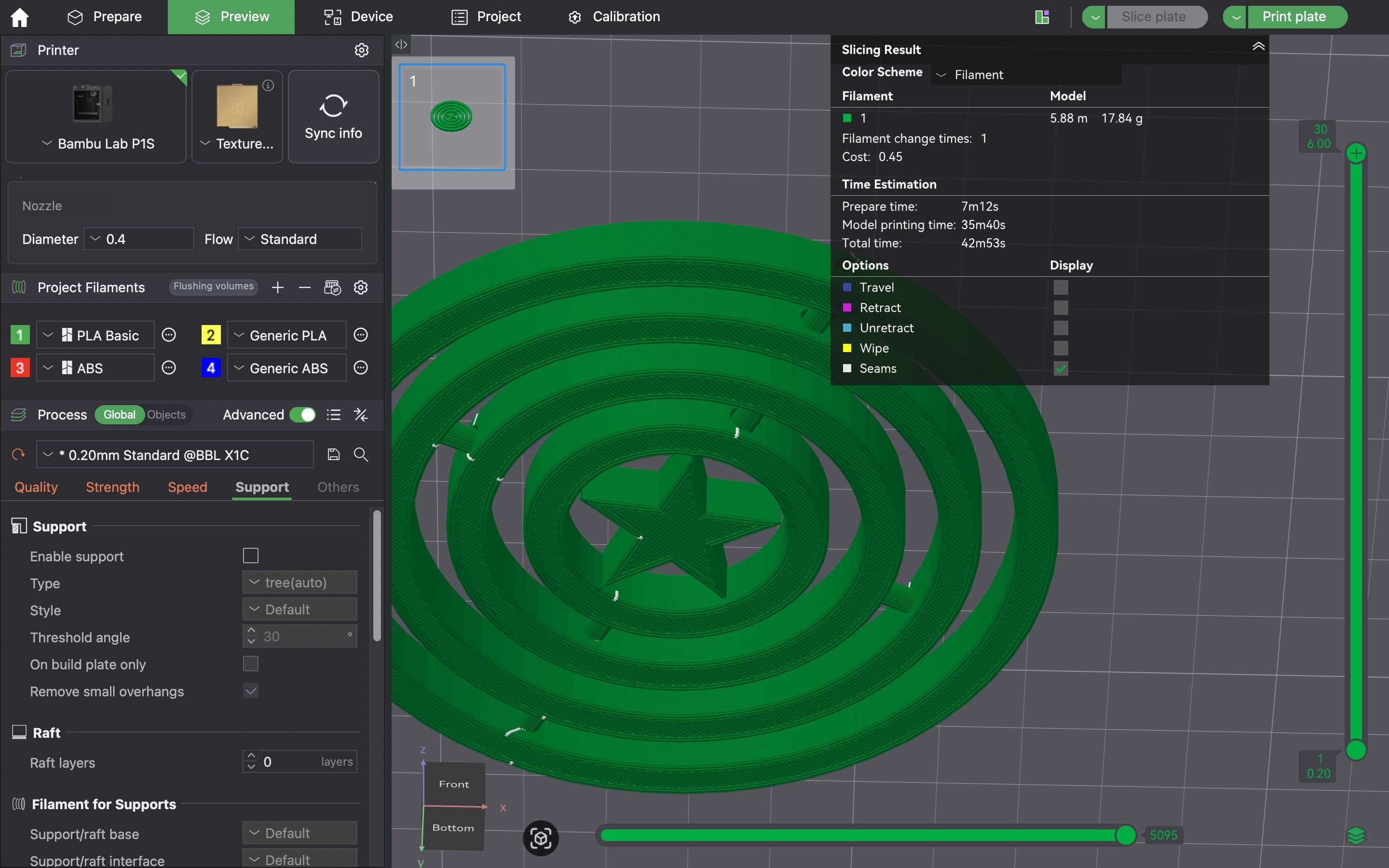Open the nozzle Diameter dropdown
The width and height of the screenshot is (1389, 868).
click(x=139, y=239)
